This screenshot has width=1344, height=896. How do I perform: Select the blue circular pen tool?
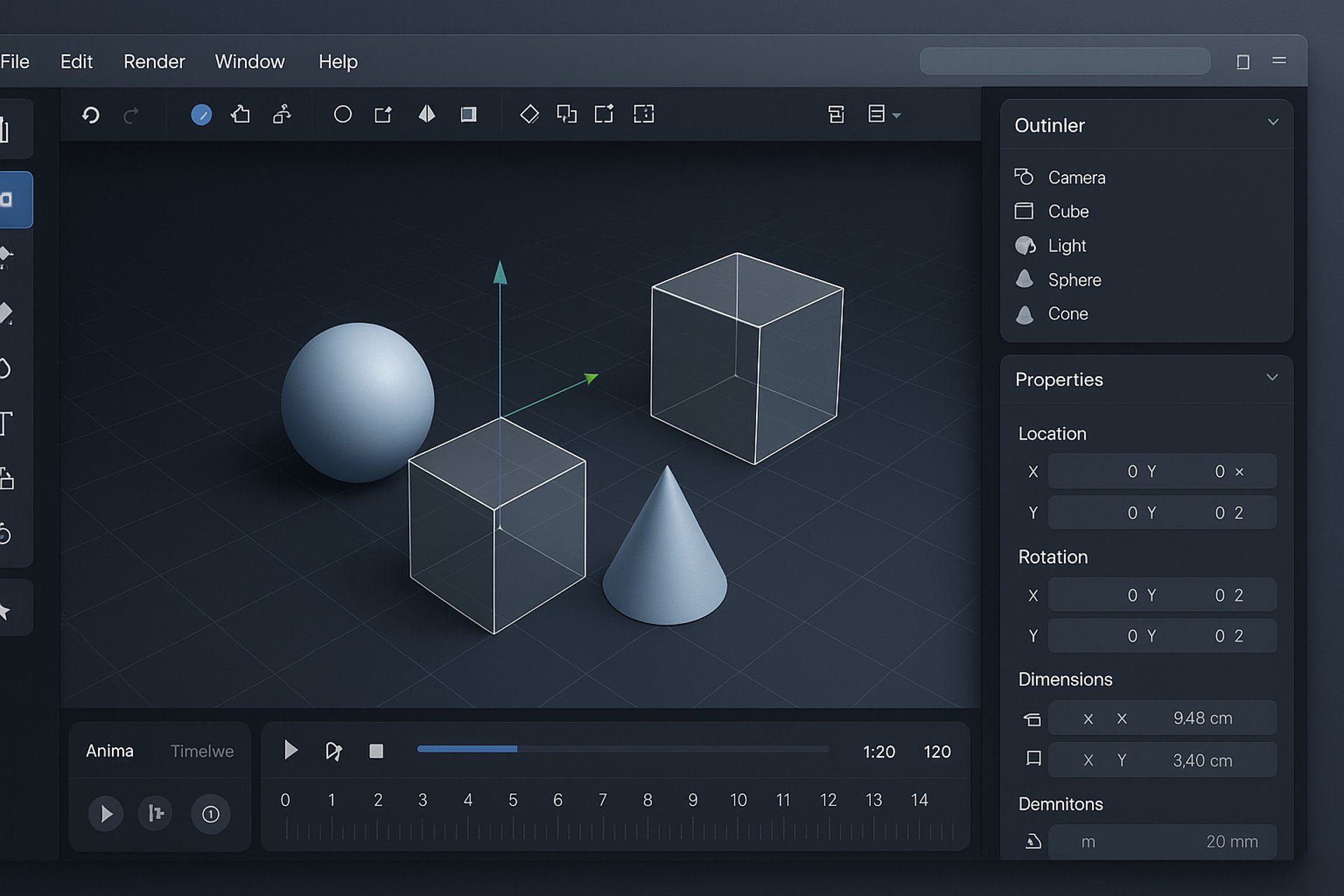(x=202, y=115)
